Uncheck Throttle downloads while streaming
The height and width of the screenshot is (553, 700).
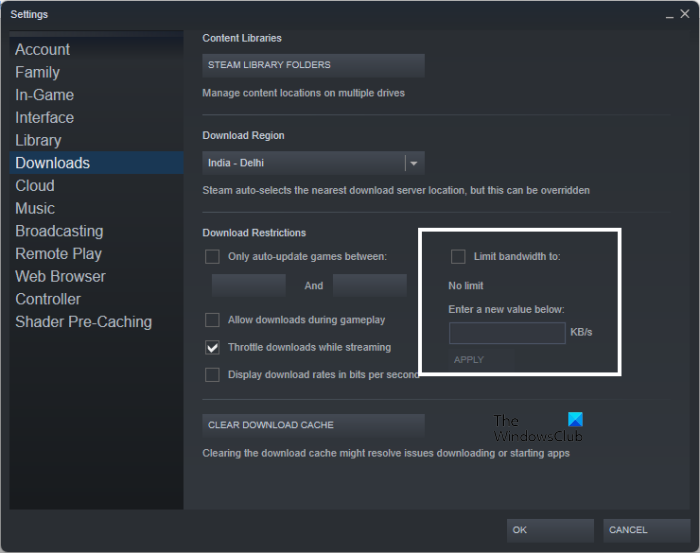(212, 347)
